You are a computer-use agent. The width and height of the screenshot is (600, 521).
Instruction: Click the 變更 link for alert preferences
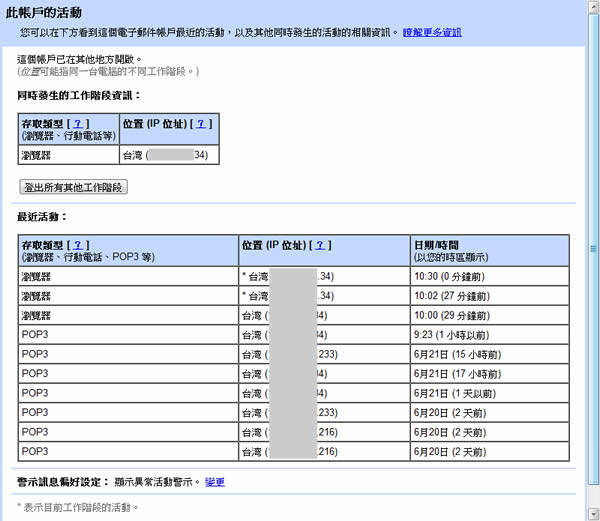(x=215, y=482)
